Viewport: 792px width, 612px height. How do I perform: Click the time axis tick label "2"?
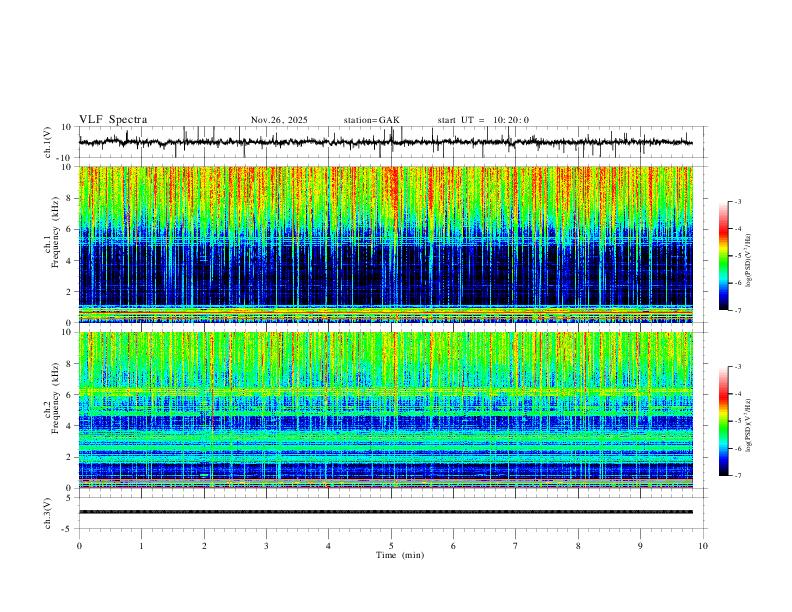204,546
